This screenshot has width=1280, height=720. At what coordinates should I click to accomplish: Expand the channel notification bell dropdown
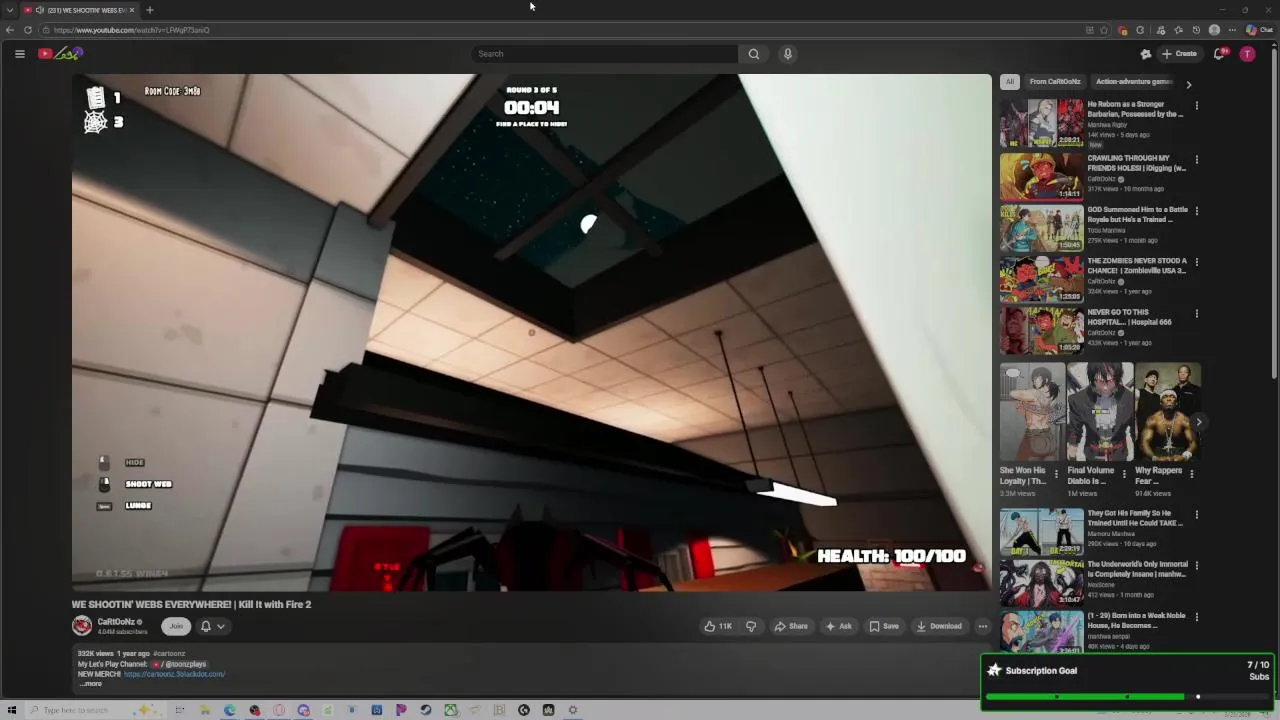212,626
